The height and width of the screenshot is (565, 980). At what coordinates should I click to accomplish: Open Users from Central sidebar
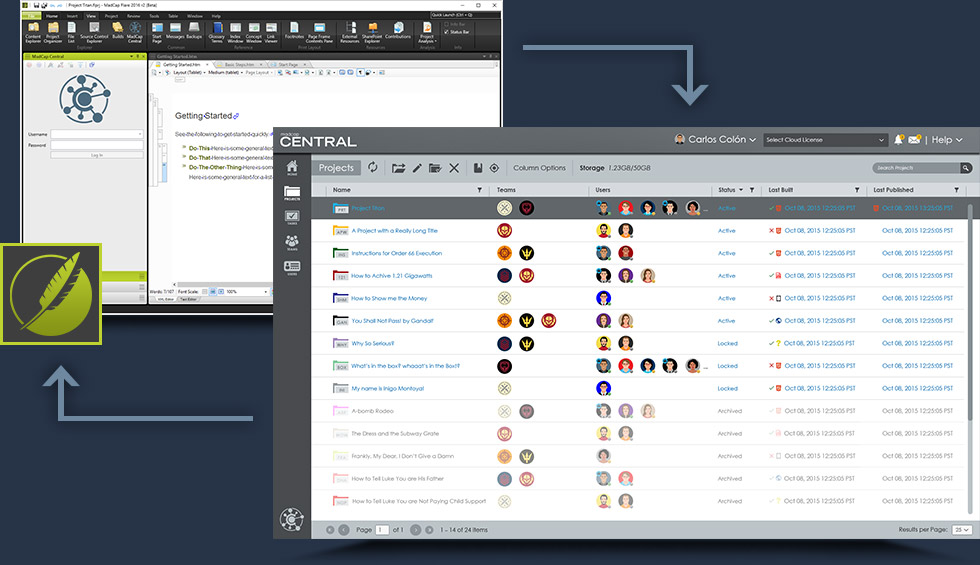point(292,268)
